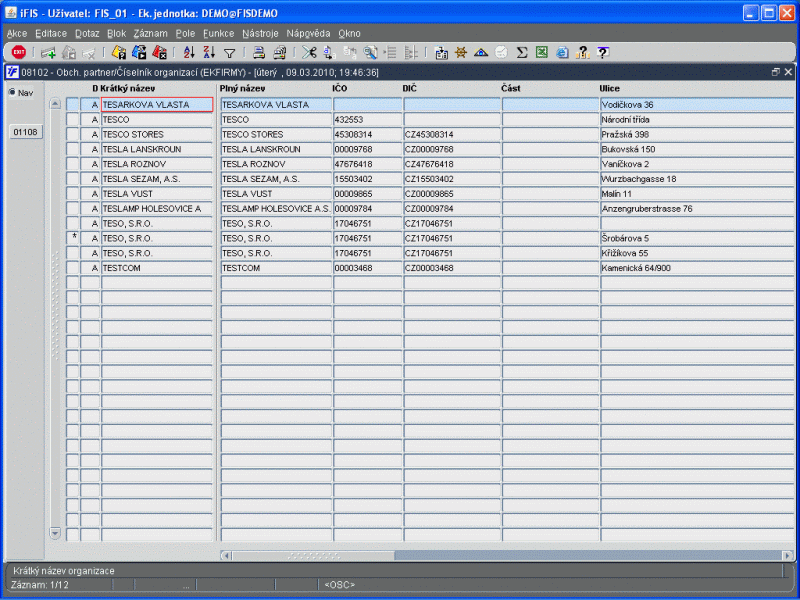Export to Excel with green icon
The image size is (800, 600).
click(541, 53)
